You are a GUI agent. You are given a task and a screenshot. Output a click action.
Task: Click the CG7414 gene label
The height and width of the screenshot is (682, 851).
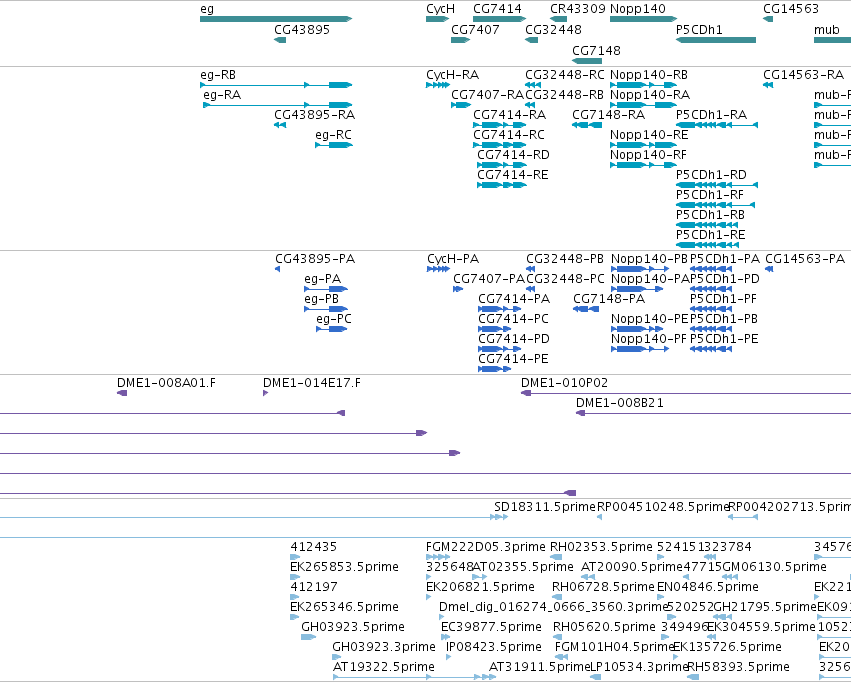(497, 9)
